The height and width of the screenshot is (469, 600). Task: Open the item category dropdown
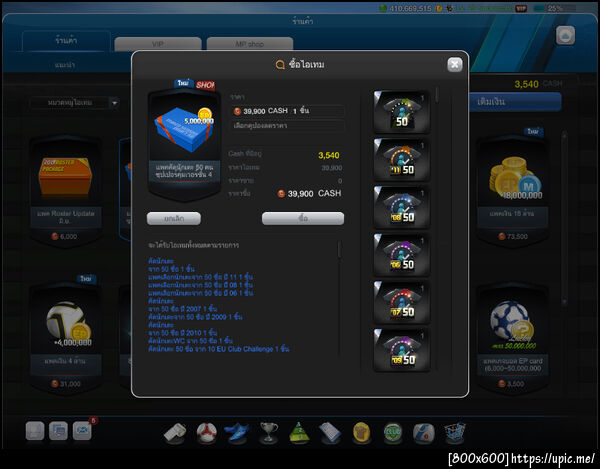pos(75,103)
